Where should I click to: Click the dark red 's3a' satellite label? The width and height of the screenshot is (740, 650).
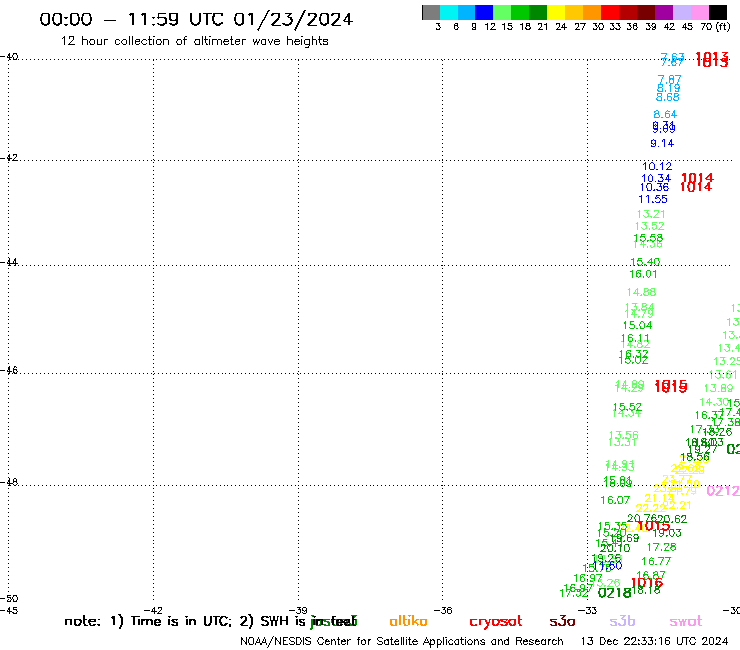pyautogui.click(x=562, y=622)
